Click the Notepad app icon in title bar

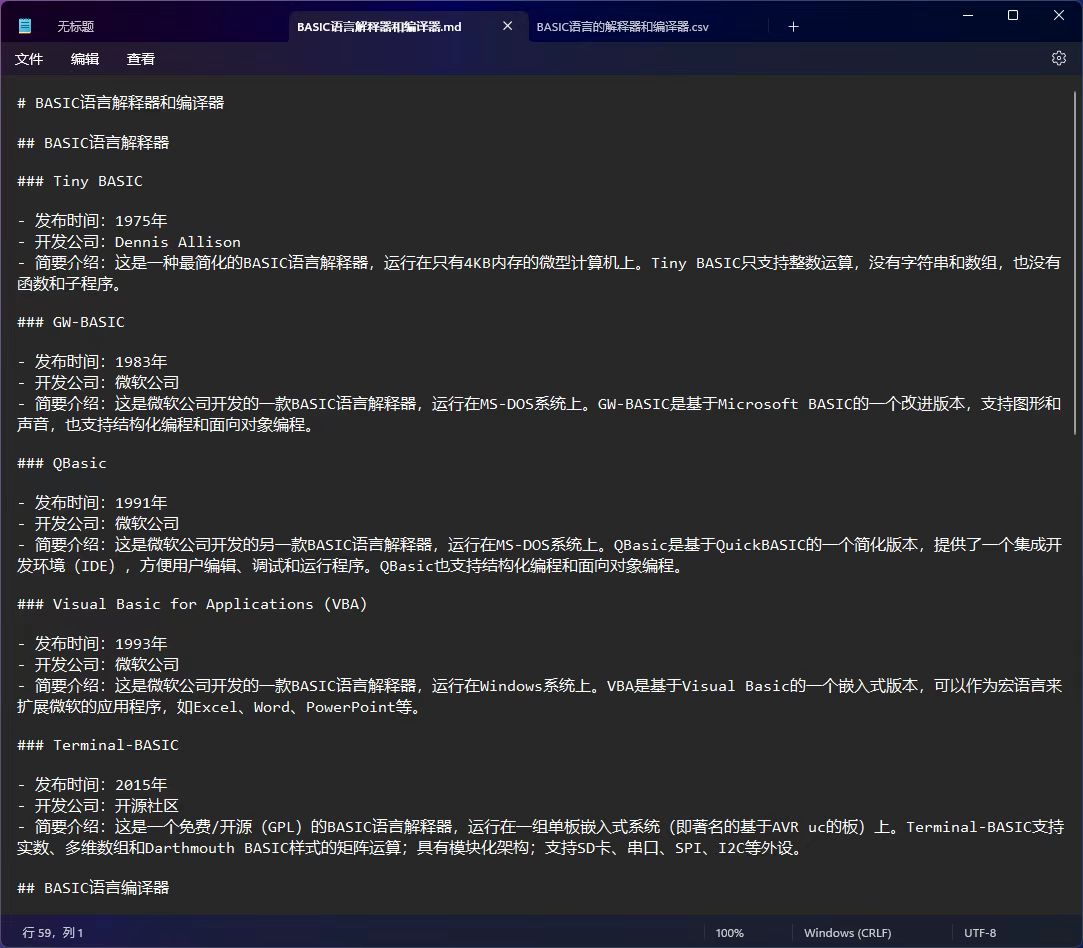22,24
